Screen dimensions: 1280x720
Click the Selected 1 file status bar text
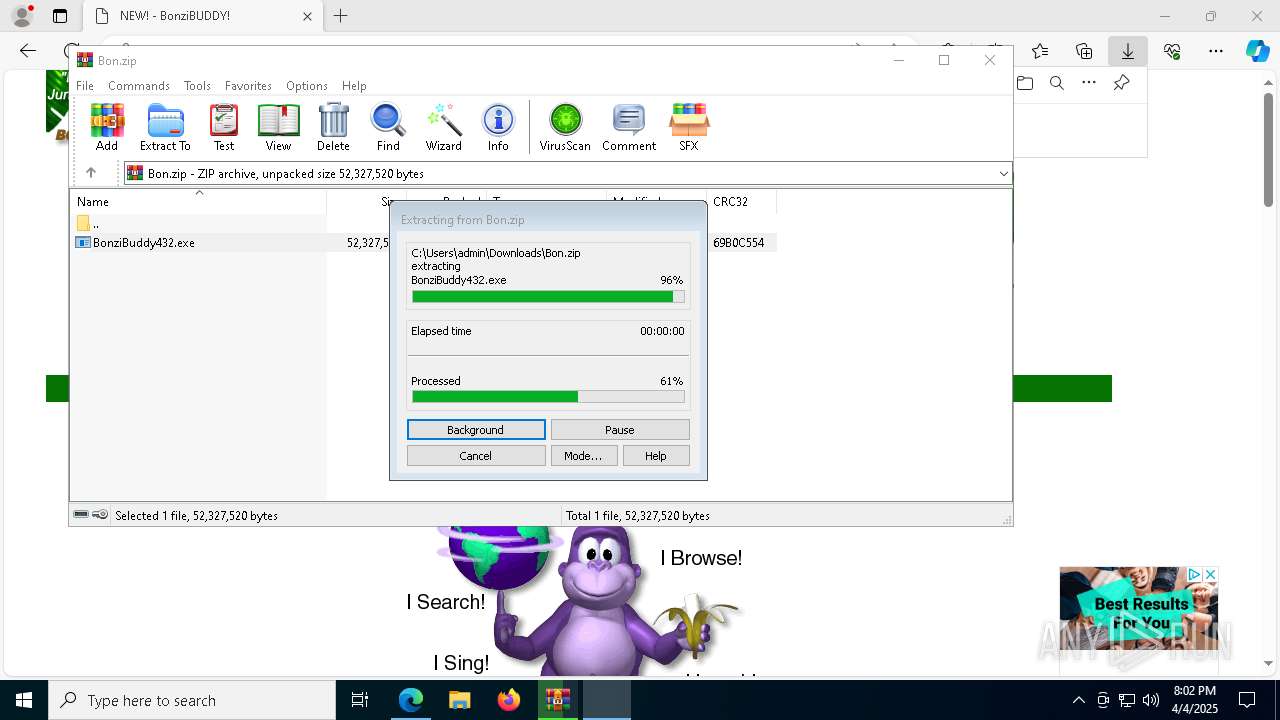click(x=196, y=516)
